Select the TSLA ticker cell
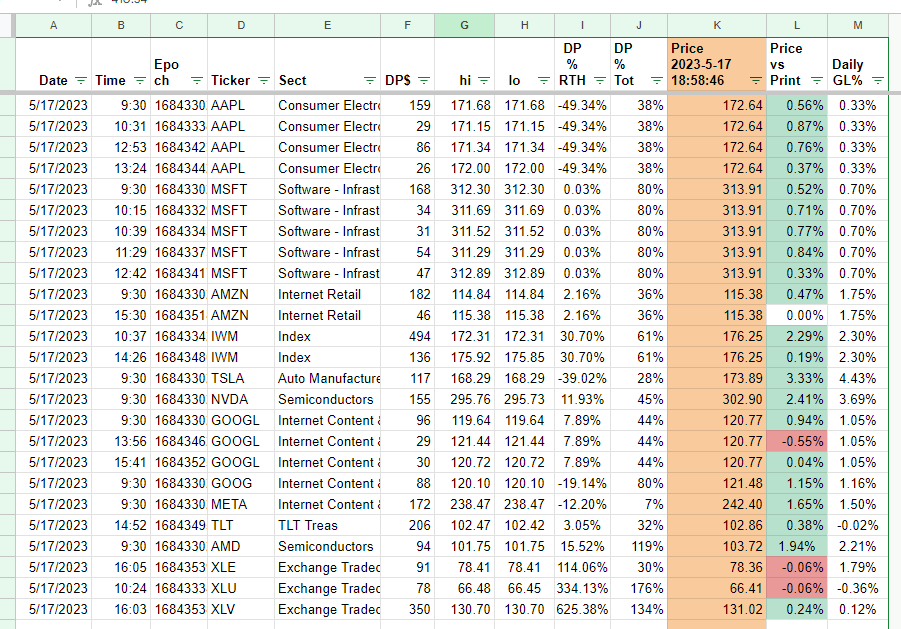901x629 pixels. click(x=241, y=378)
